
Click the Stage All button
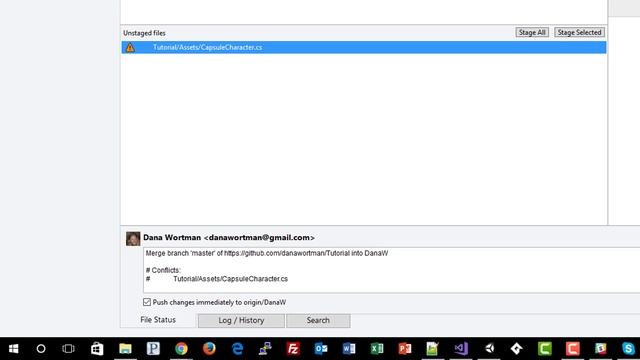532,32
